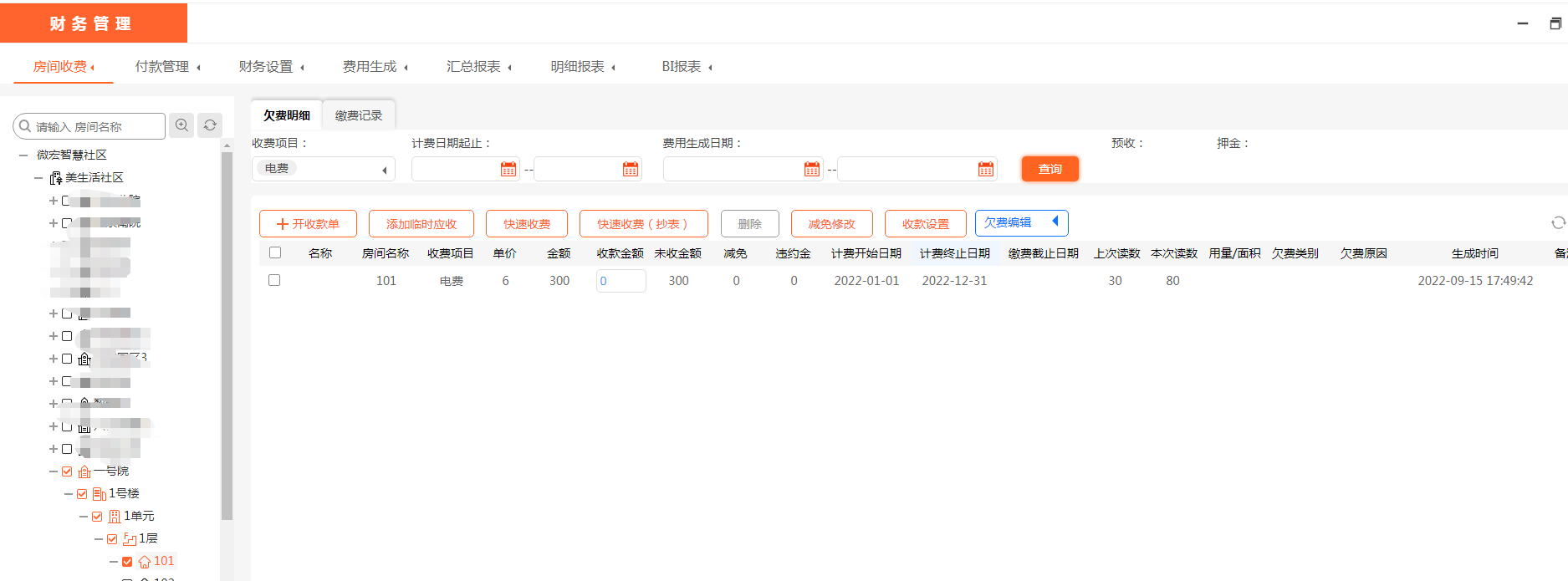1568x581 pixels.
Task: Click the search magnifier inside room name box
Action: 25,126
